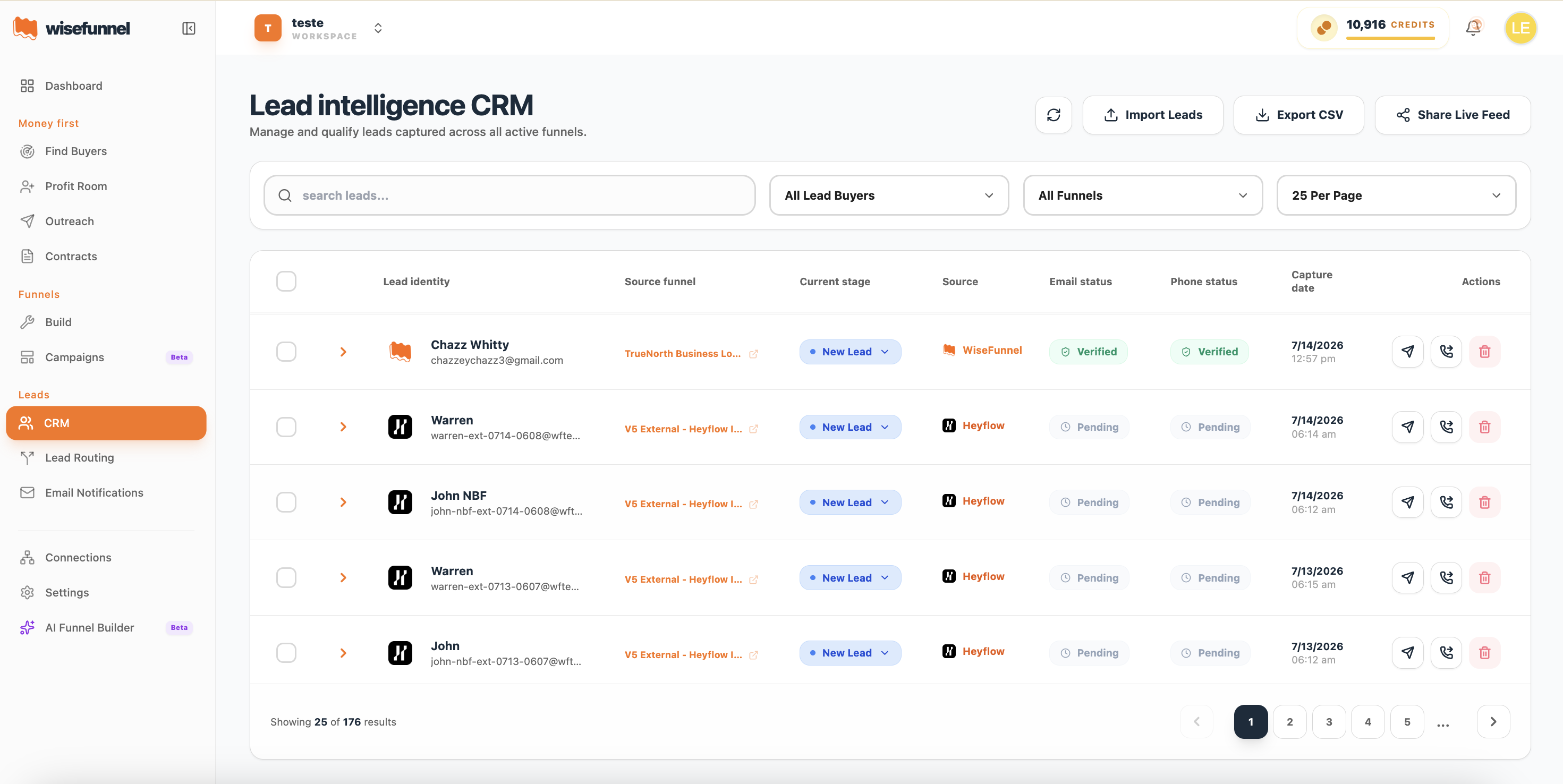The height and width of the screenshot is (784, 1563).
Task: Click Export CSV button
Action: pos(1298,115)
